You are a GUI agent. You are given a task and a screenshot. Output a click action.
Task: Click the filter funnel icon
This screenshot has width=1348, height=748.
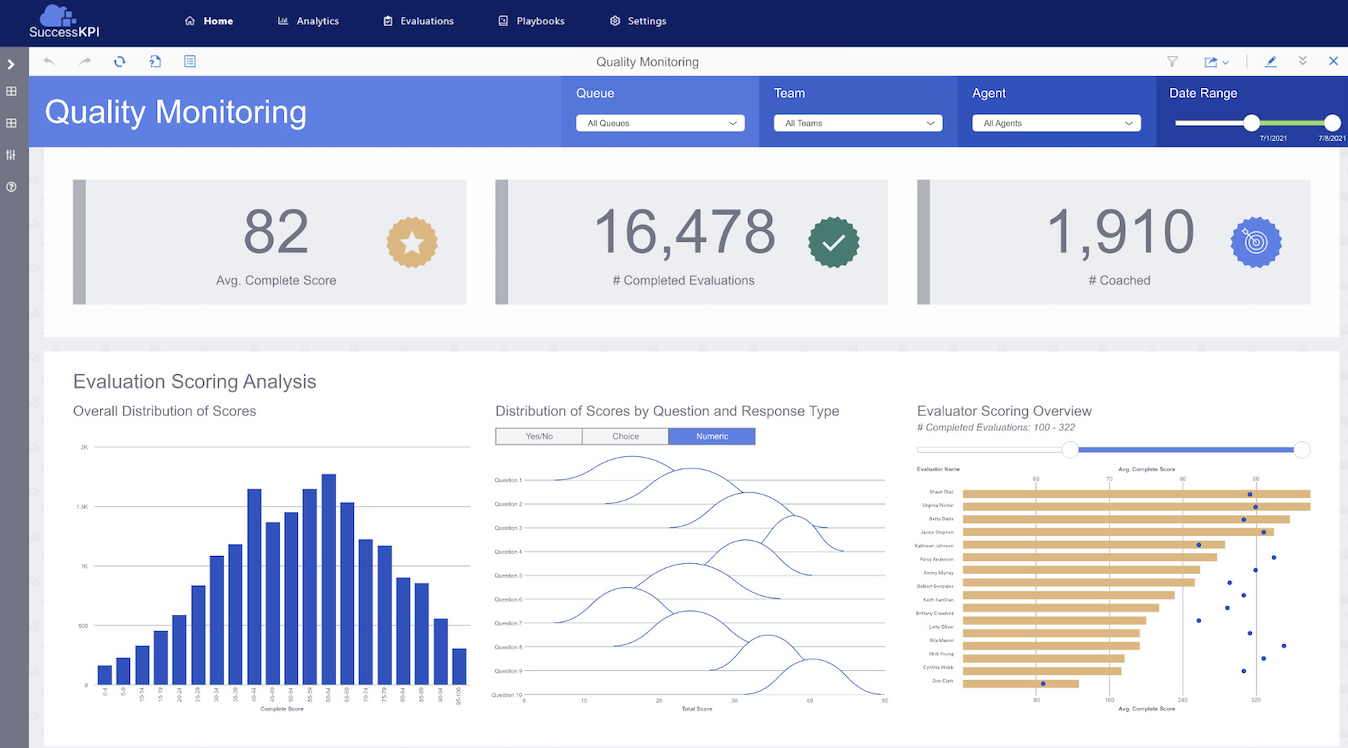tap(1172, 61)
